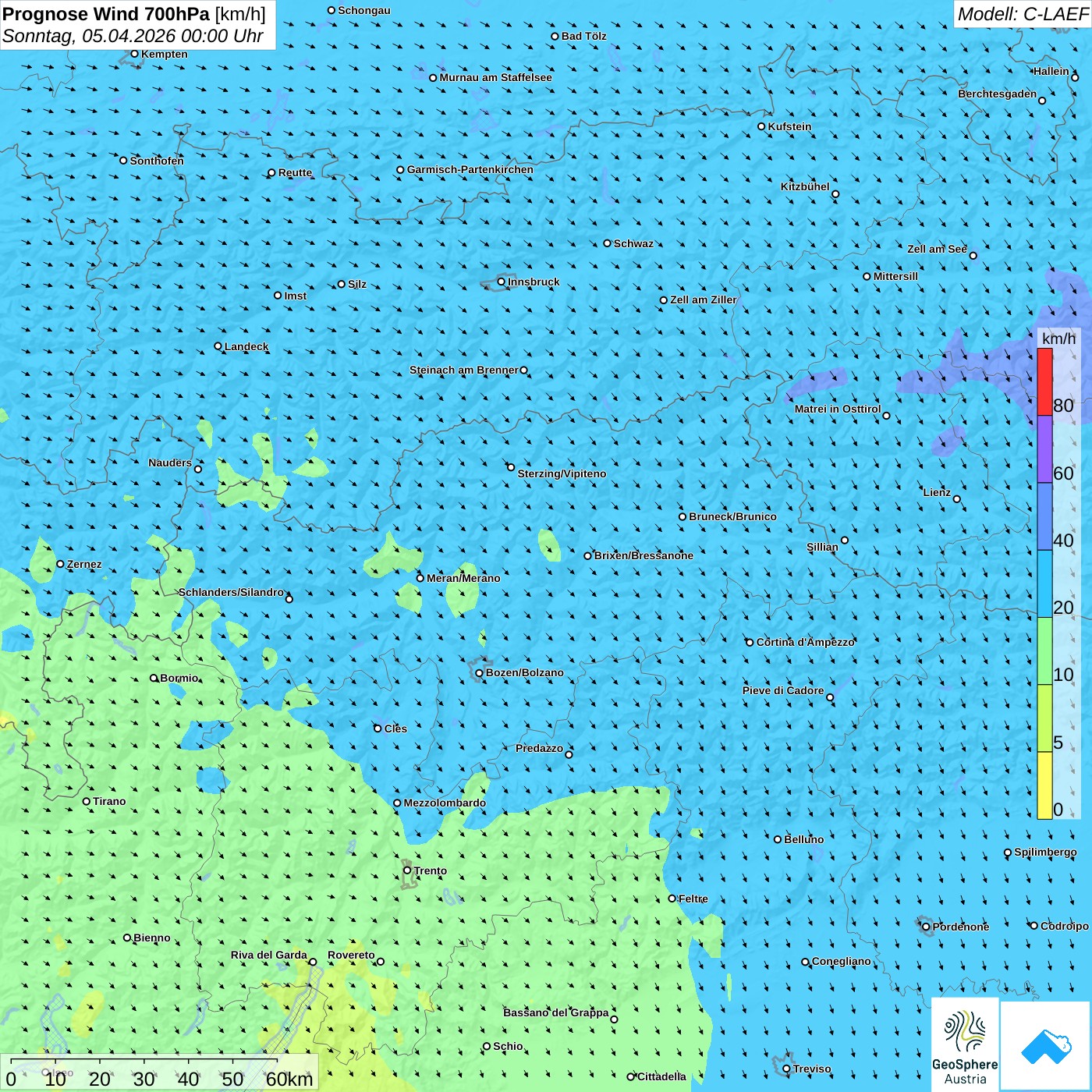Select the Pordenone city label
1092x1092 pixels.
coord(961,927)
